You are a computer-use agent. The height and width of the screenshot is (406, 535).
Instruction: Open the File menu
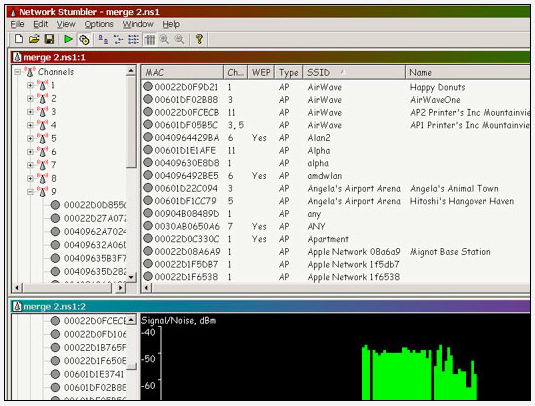pyautogui.click(x=17, y=24)
